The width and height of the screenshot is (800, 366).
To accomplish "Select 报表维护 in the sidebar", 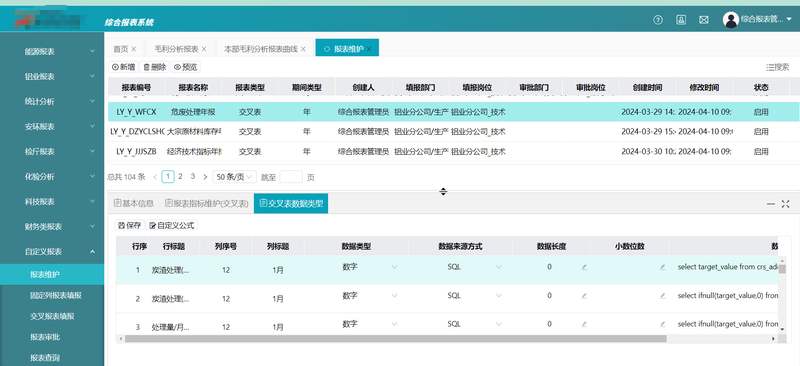I will point(52,275).
